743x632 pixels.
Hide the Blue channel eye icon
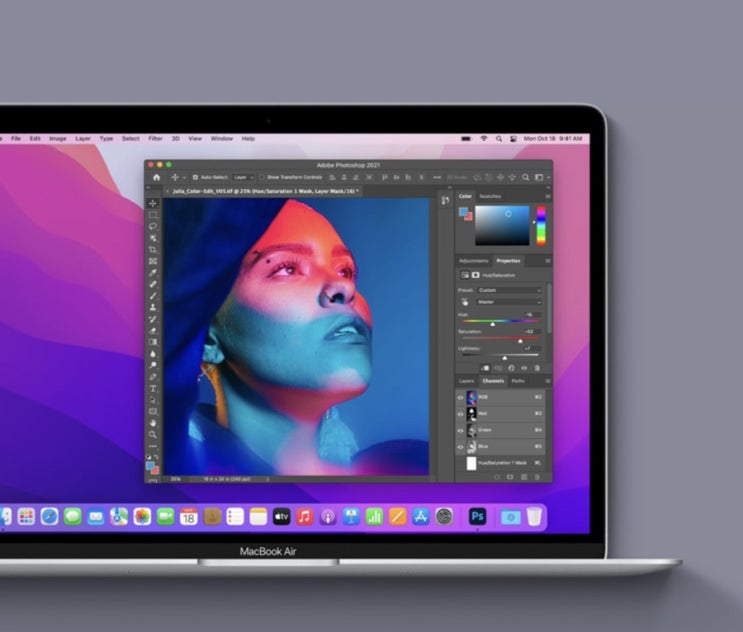pos(460,447)
